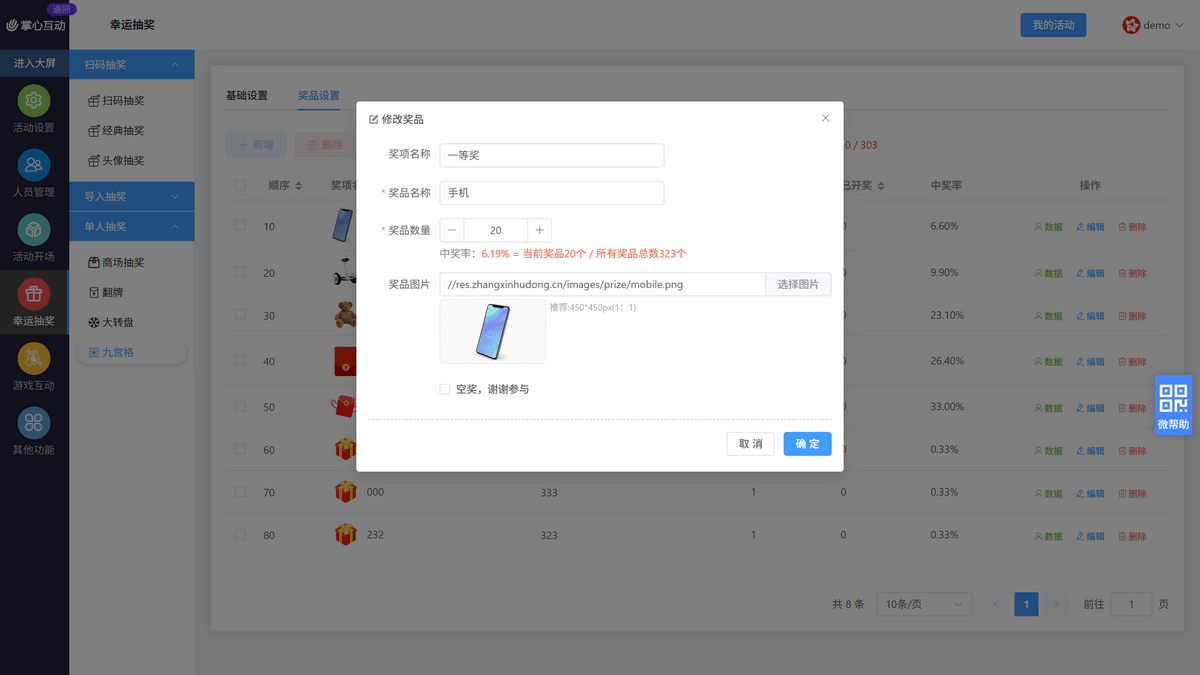This screenshot has height=675, width=1200.
Task: Check the row 20 checkbox
Action: tap(240, 272)
